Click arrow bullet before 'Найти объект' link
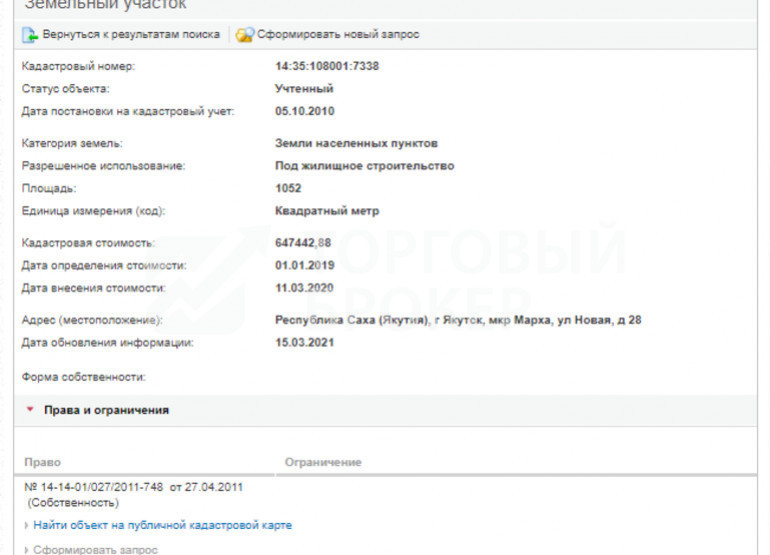770x555 pixels. click(27, 526)
